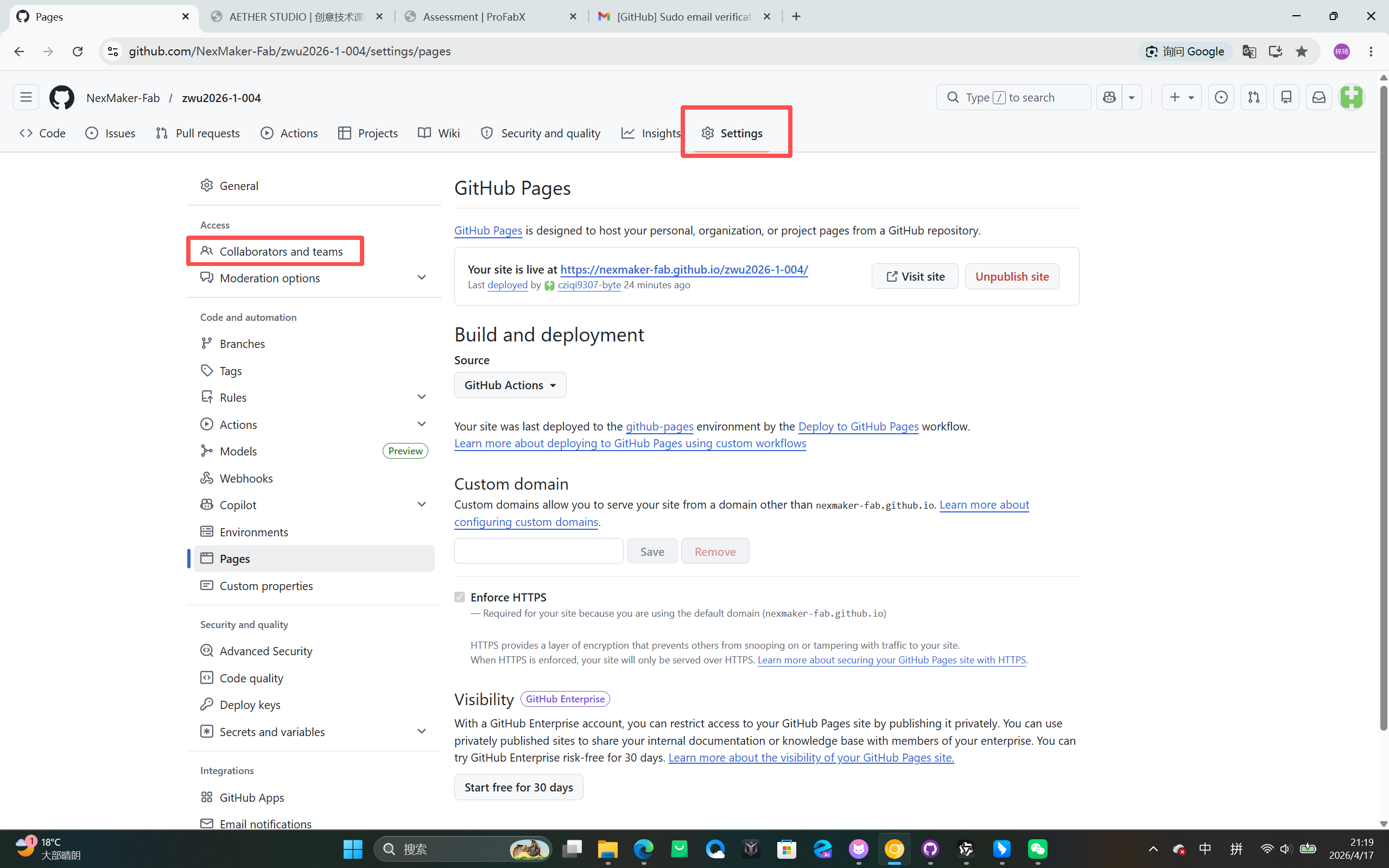Toggle the Enforce HTTPS checkbox

tap(460, 598)
